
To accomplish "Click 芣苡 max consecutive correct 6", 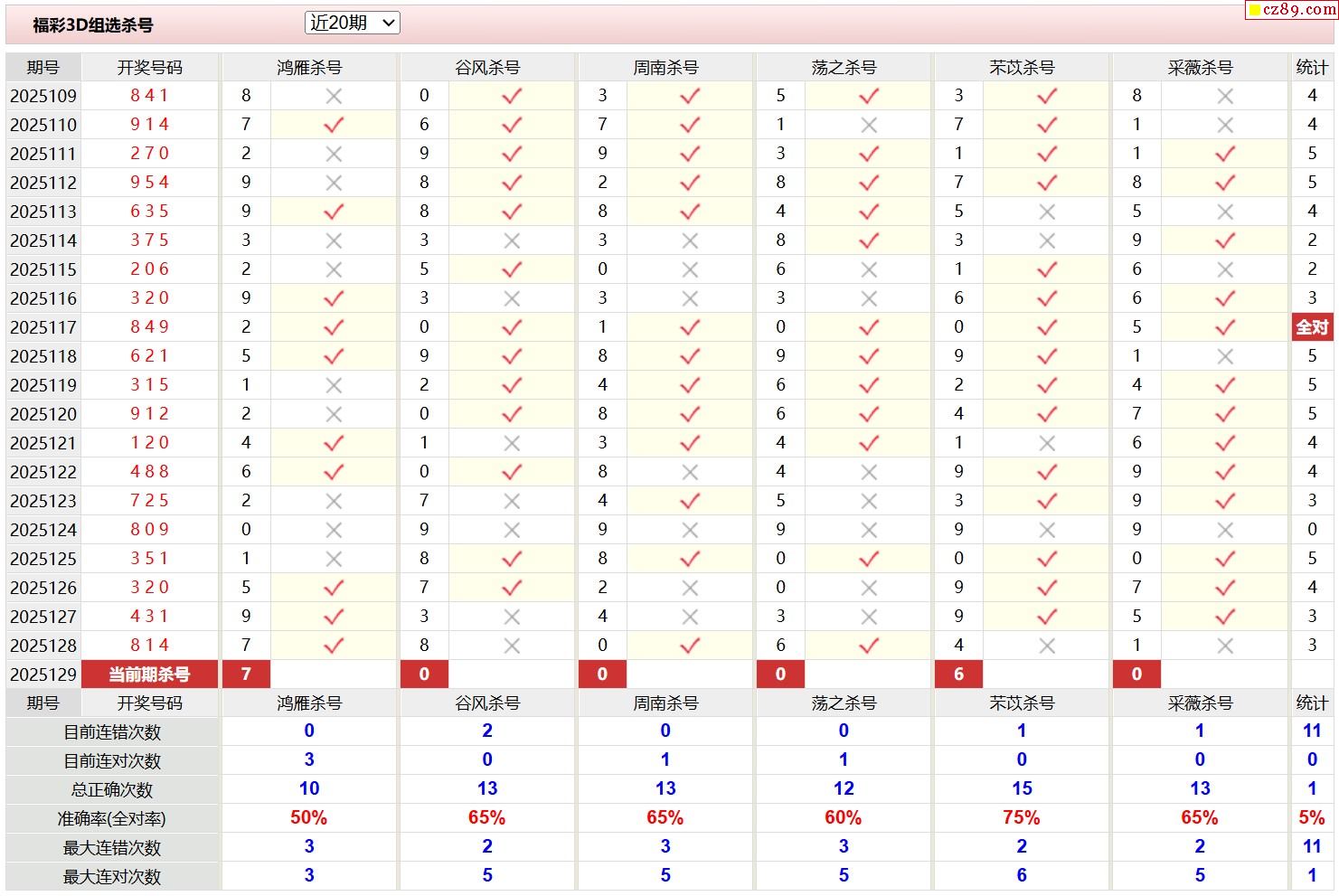I will coord(1022,876).
